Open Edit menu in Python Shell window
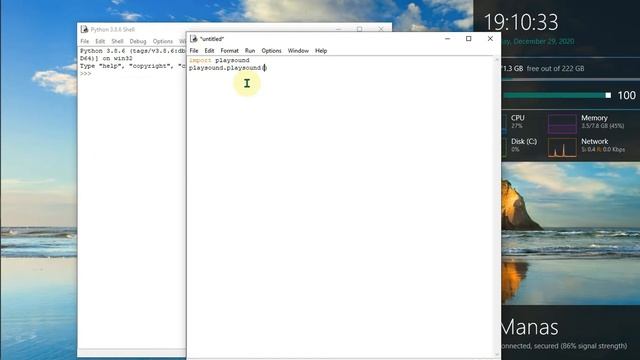The height and width of the screenshot is (360, 640). (x=100, y=41)
